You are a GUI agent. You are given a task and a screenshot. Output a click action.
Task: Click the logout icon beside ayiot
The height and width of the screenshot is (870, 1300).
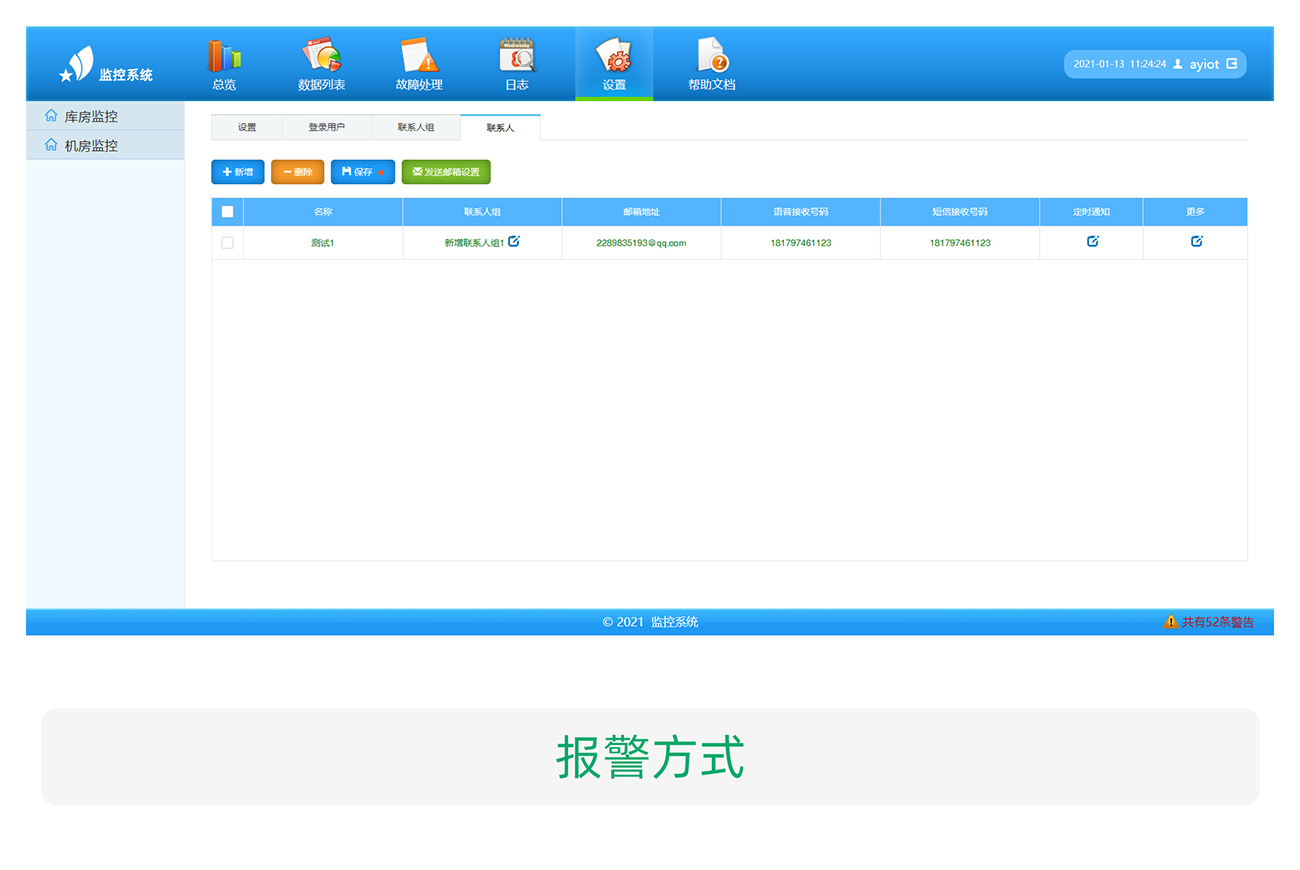[x=1232, y=64]
